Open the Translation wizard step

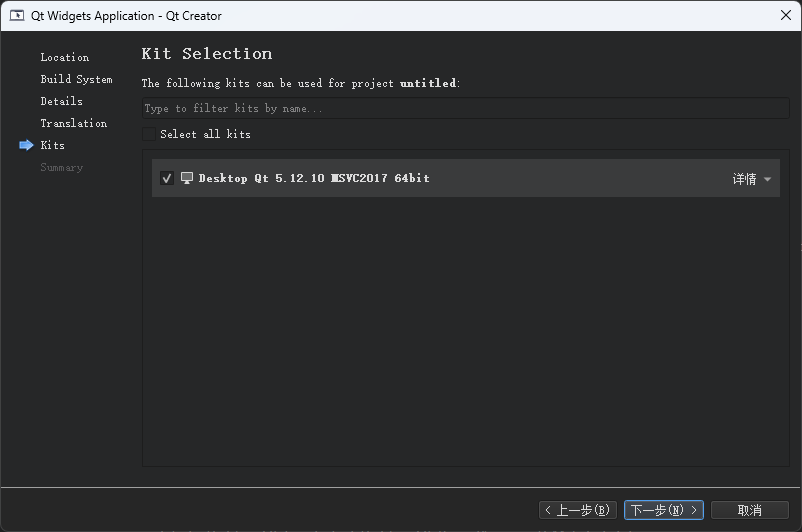pyautogui.click(x=73, y=123)
